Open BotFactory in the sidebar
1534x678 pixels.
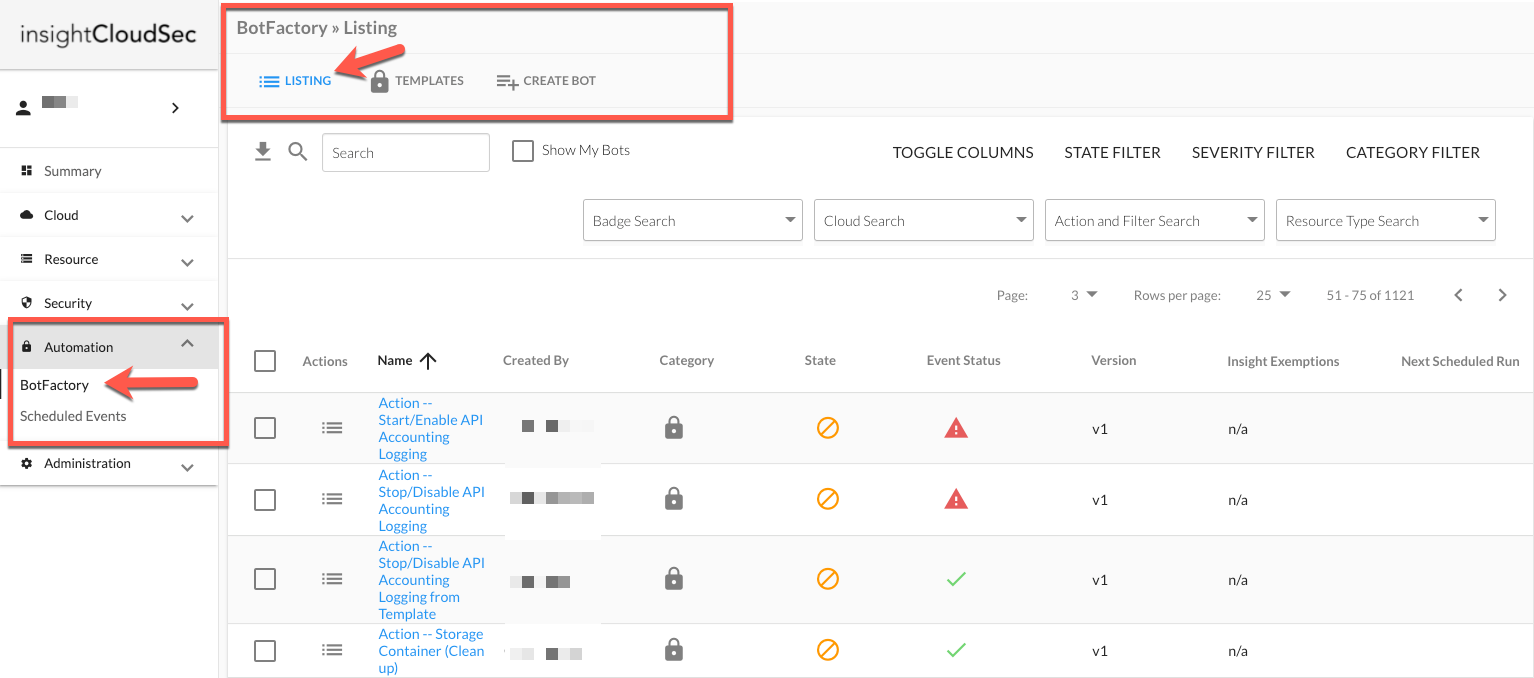(x=54, y=385)
